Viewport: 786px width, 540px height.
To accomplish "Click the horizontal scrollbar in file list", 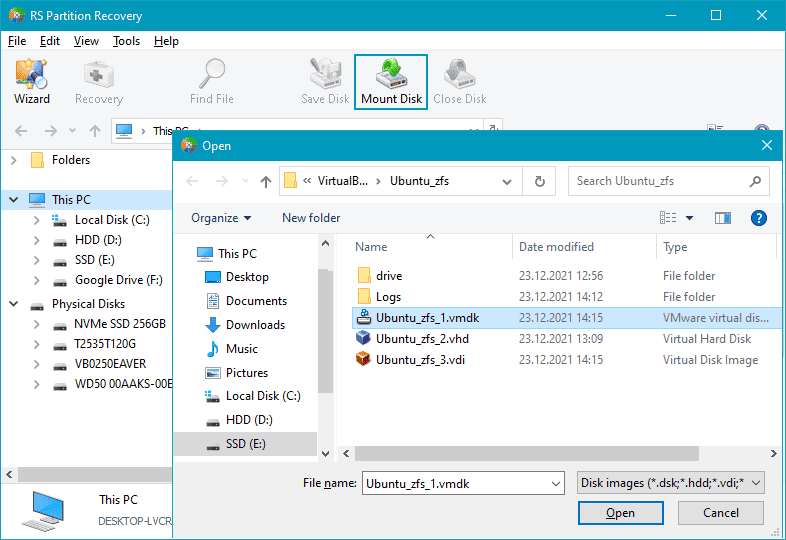I will point(526,453).
